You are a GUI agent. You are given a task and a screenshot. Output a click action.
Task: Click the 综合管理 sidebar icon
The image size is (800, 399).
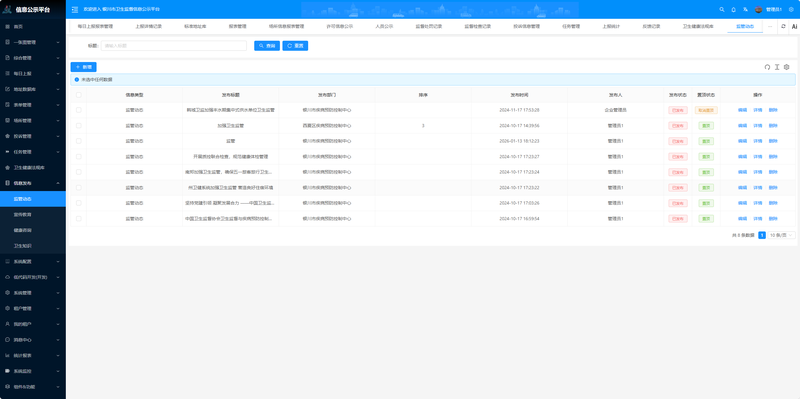click(7, 58)
